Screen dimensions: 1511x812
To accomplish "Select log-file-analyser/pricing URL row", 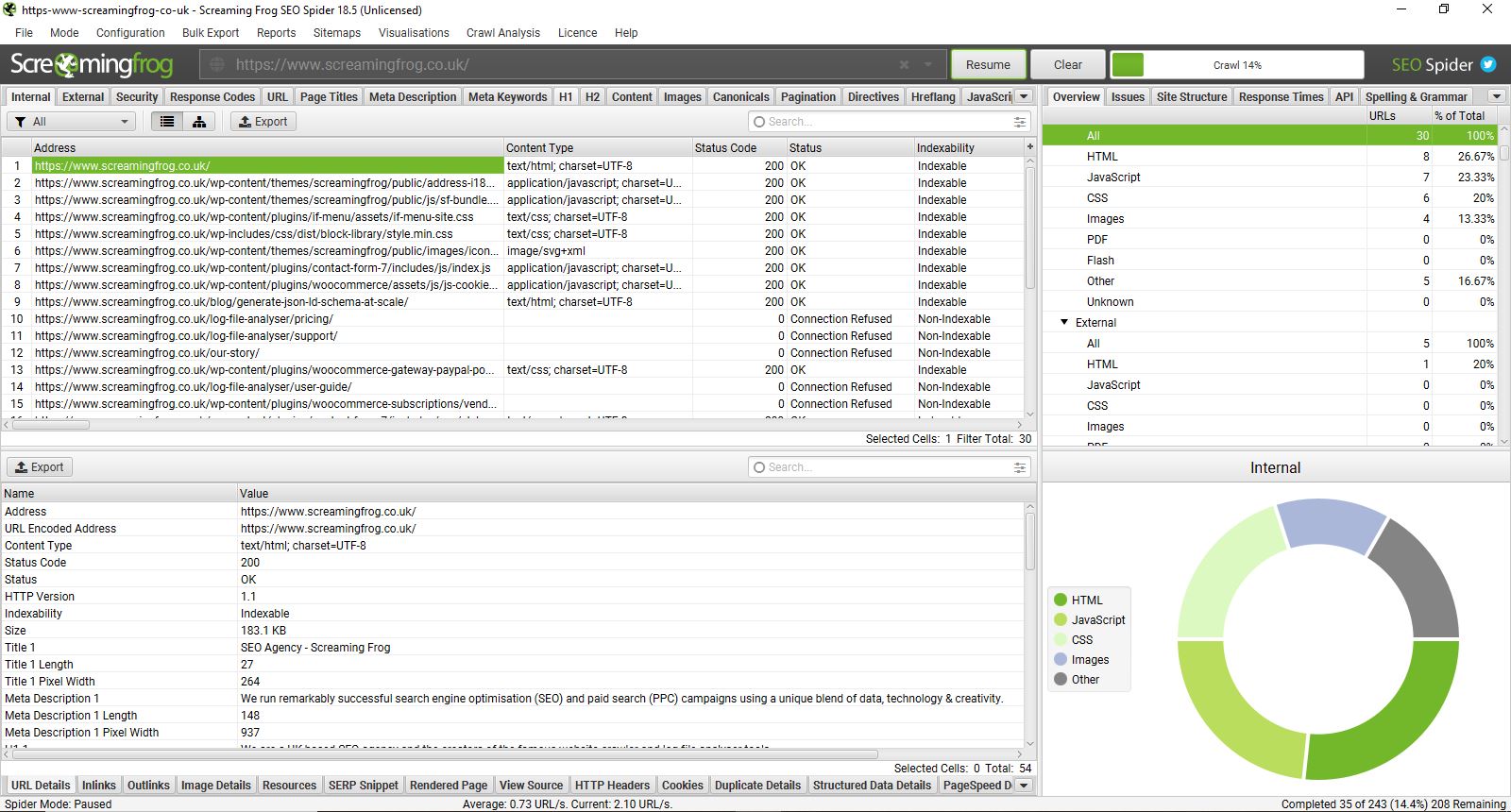I will (x=513, y=319).
